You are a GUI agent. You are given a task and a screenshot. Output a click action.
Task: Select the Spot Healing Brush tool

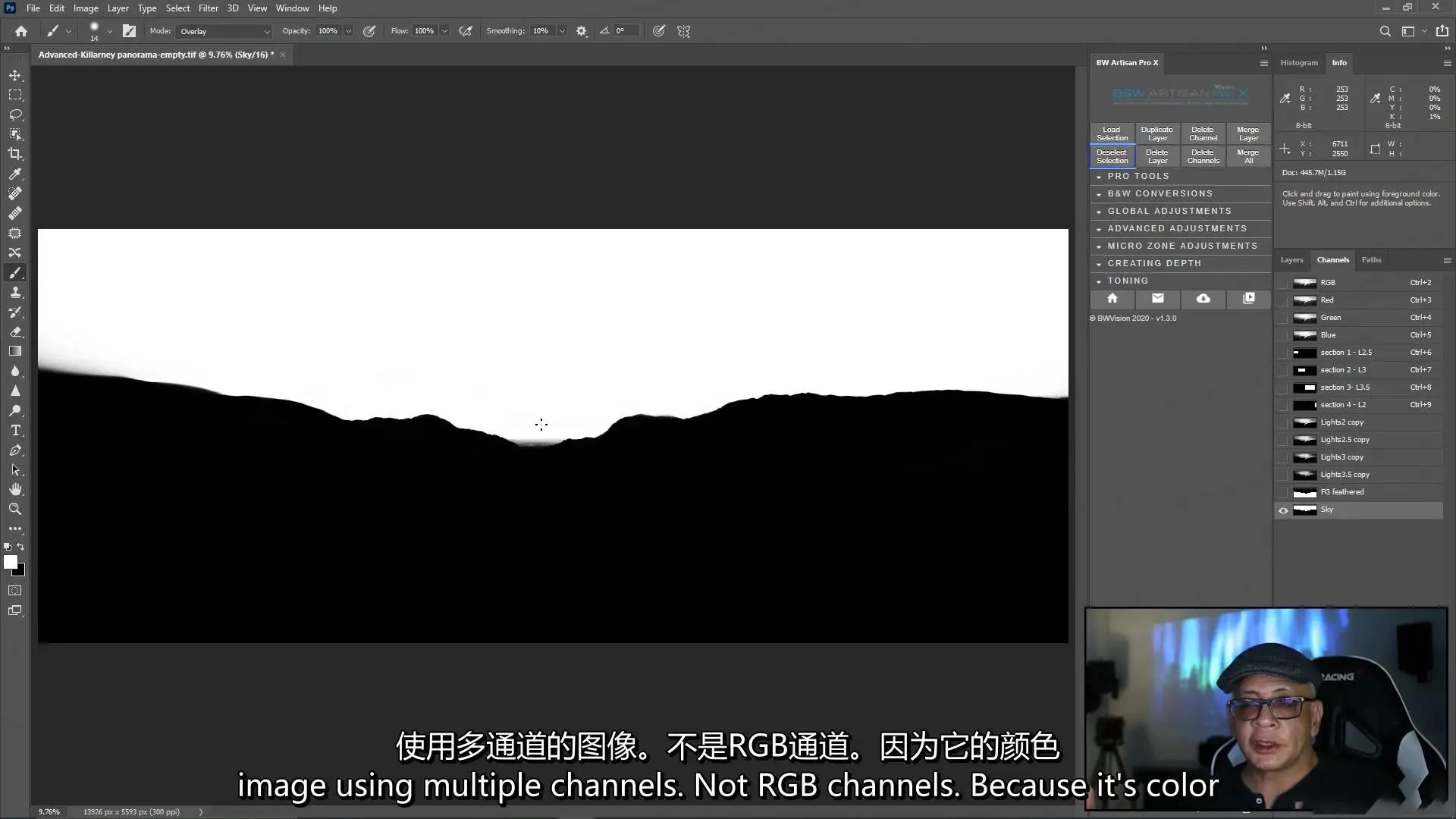coord(15,194)
